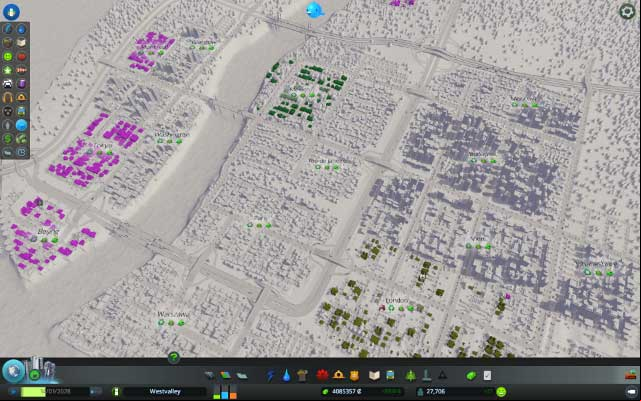Open the Monuments triangle menu

click(x=442, y=375)
